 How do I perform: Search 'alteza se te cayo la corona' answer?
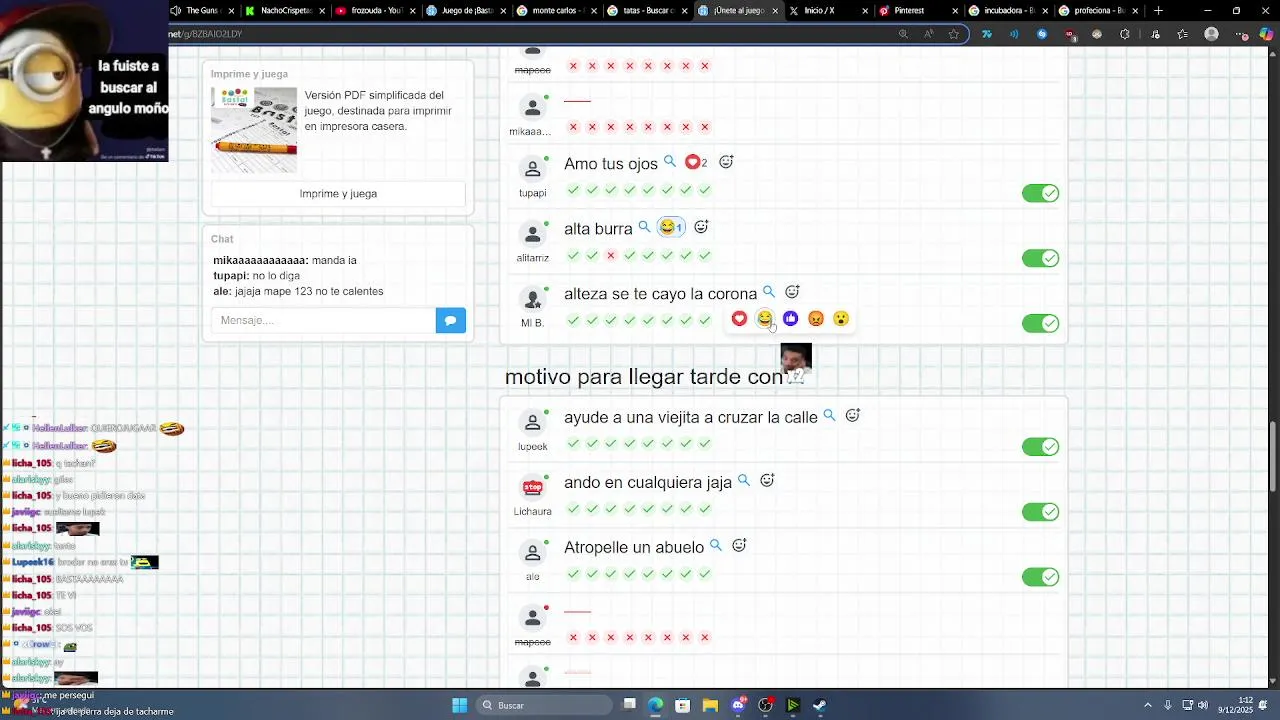769,292
